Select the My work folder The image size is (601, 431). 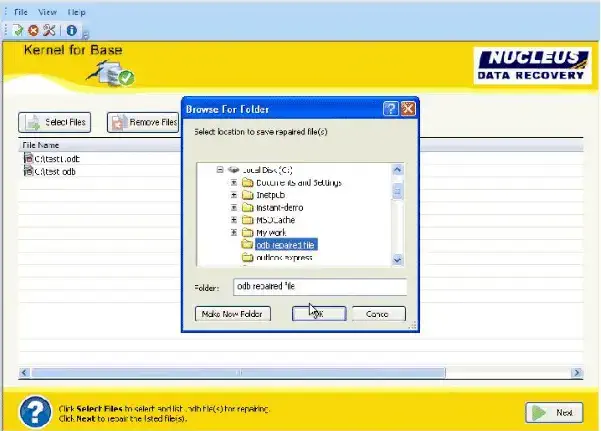coord(271,233)
